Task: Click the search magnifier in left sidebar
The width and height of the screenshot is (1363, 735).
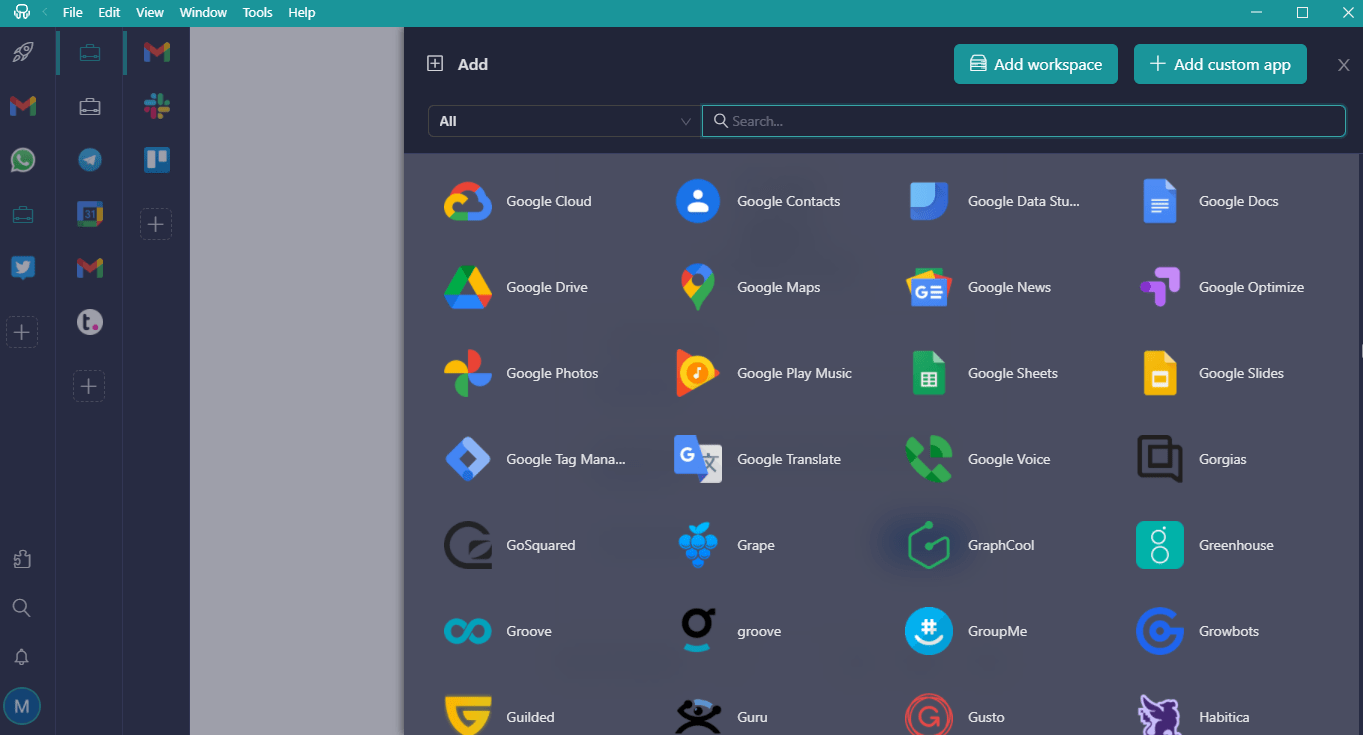Action: tap(21, 608)
